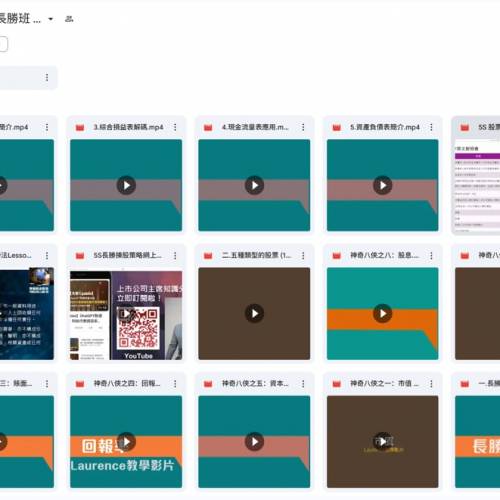The height and width of the screenshot is (500, 500).
Task: Select file name 4.現金流量表應用
Action: [255, 127]
